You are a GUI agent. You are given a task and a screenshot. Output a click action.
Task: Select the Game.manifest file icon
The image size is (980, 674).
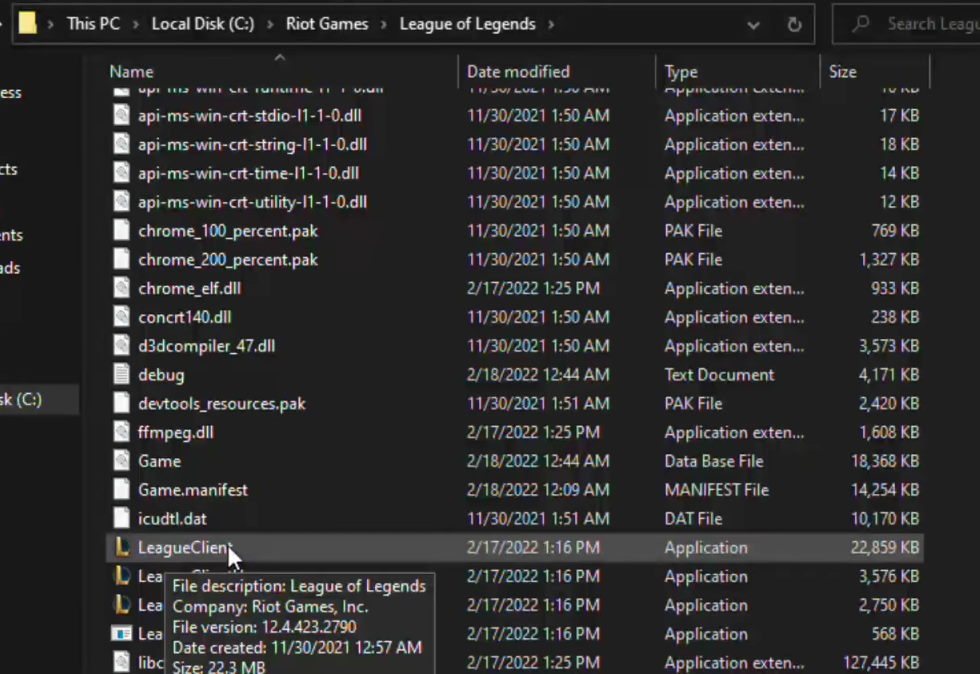tap(122, 489)
